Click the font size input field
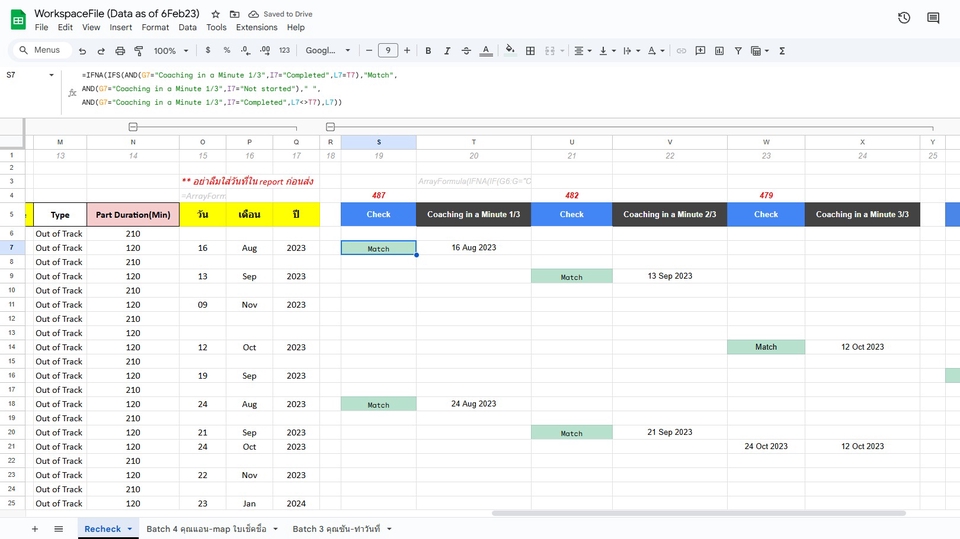The width and height of the screenshot is (960, 539). coord(387,51)
